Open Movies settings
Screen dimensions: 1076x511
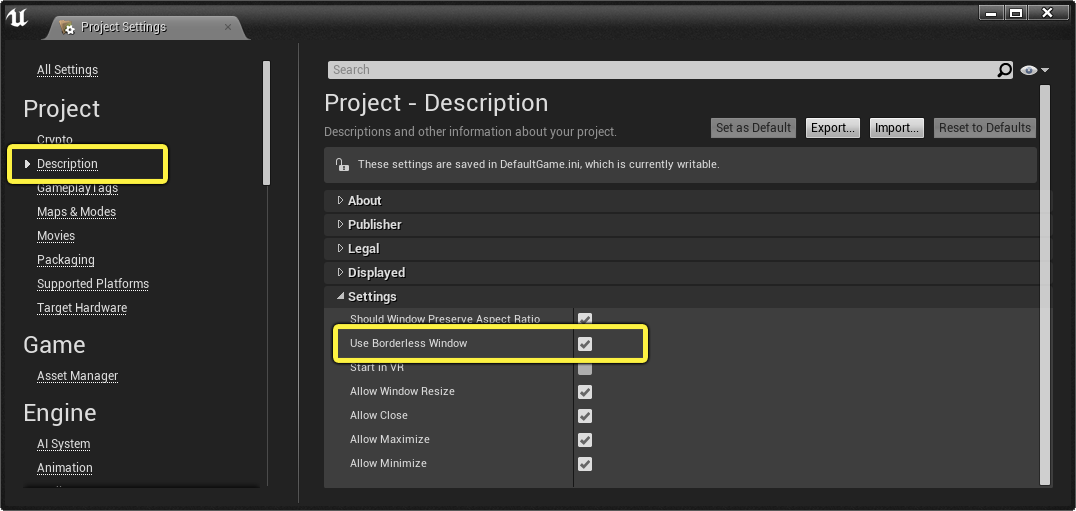click(56, 236)
